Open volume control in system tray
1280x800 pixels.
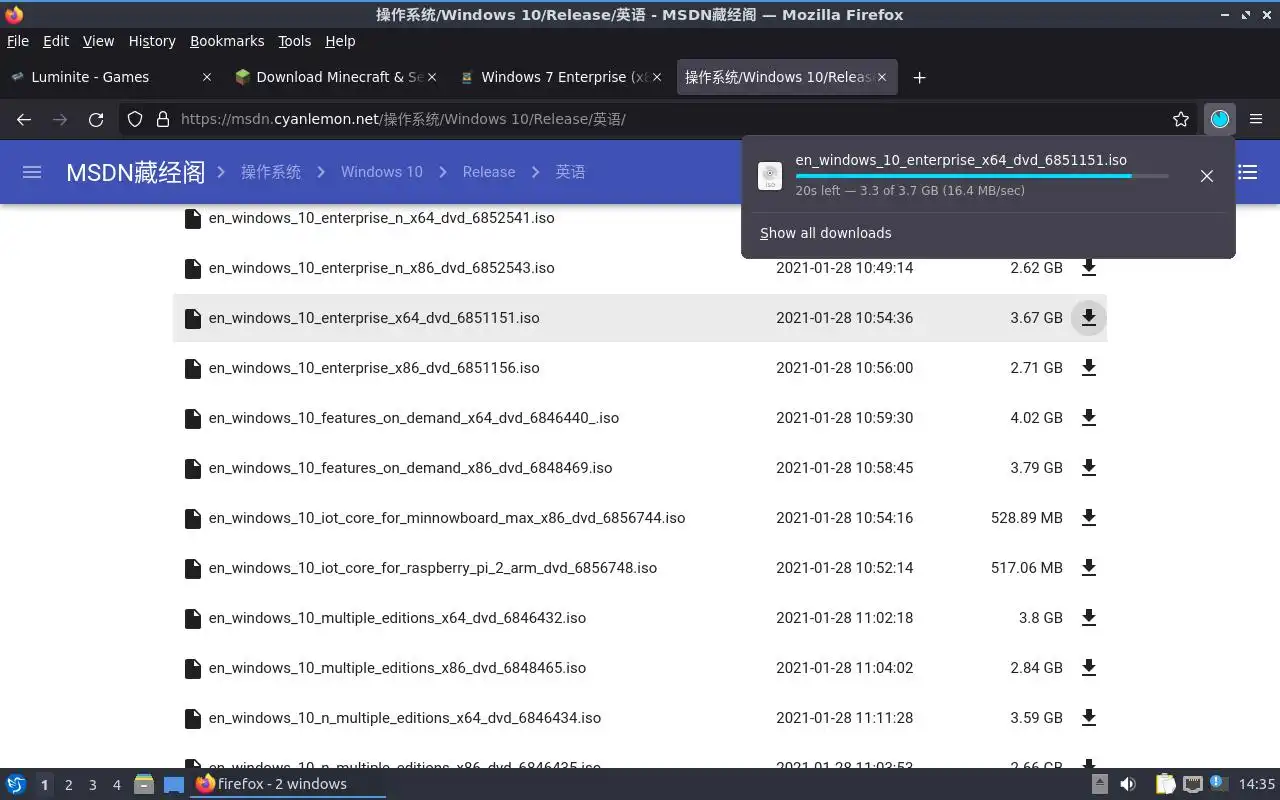(x=1128, y=784)
